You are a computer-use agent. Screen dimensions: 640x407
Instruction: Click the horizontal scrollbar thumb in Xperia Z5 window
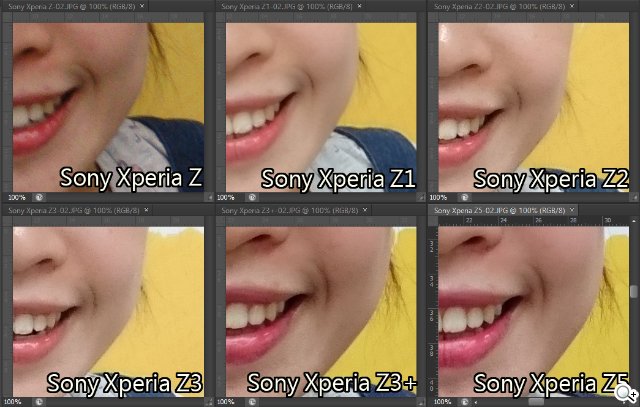[x=536, y=402]
